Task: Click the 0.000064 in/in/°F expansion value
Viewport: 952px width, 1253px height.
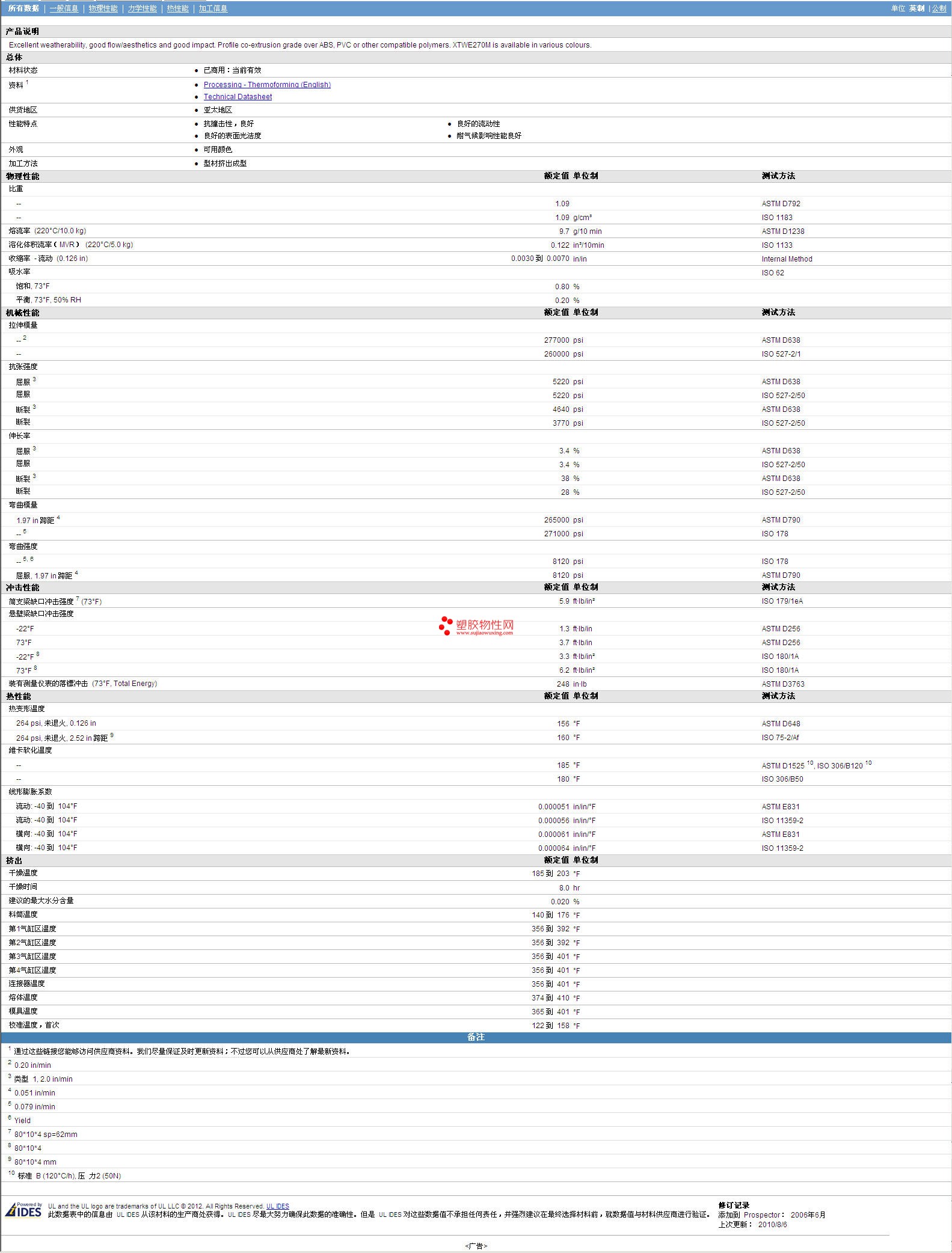Action: click(x=567, y=848)
